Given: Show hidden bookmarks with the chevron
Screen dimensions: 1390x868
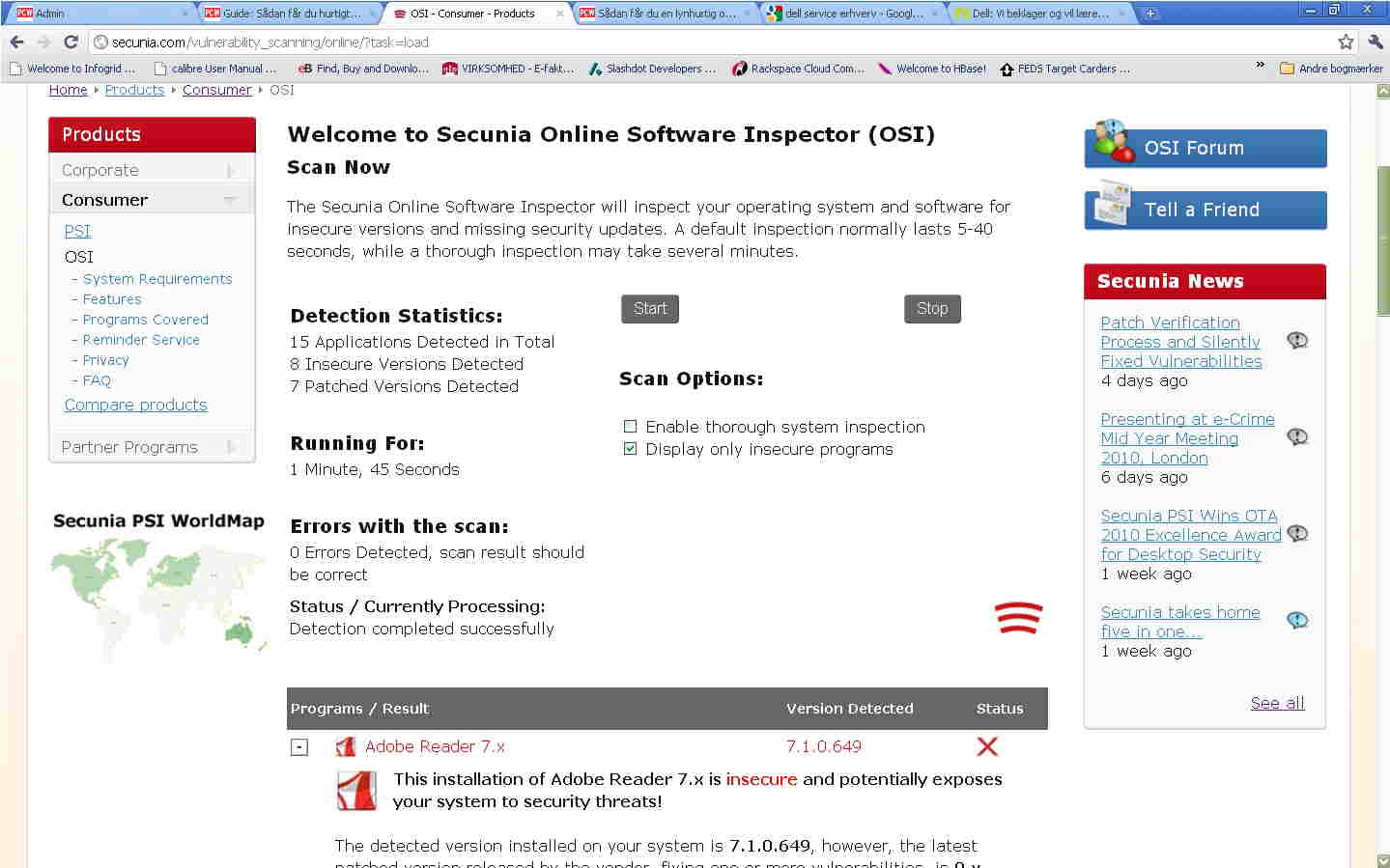Looking at the screenshot, I should tap(1260, 66).
